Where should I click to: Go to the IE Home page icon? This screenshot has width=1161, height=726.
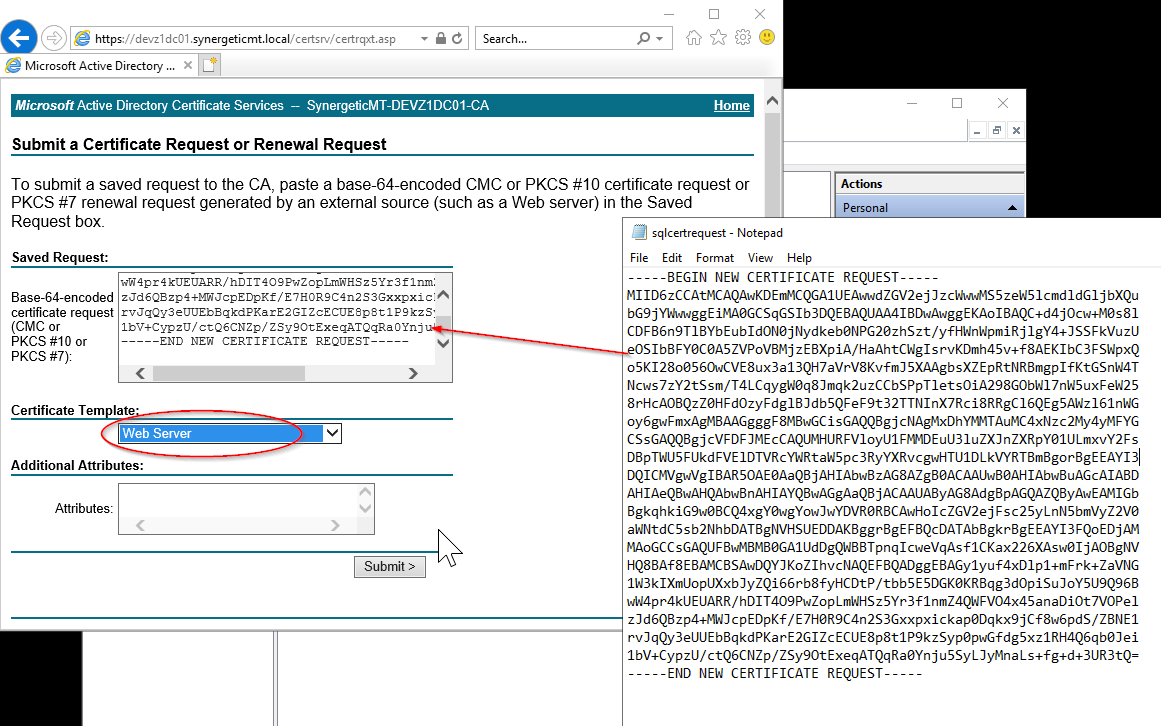pyautogui.click(x=694, y=38)
